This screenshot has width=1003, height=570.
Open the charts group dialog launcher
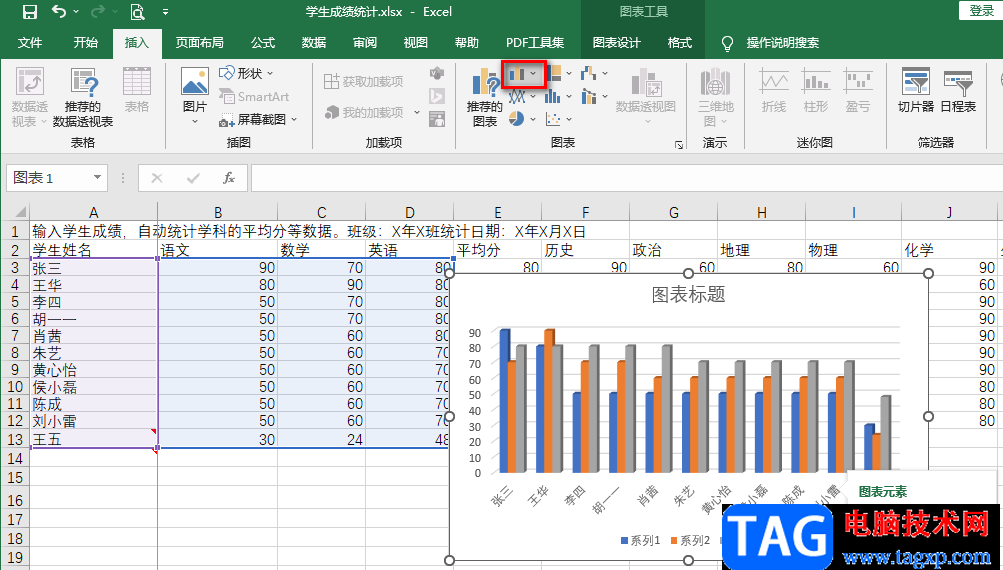click(679, 145)
